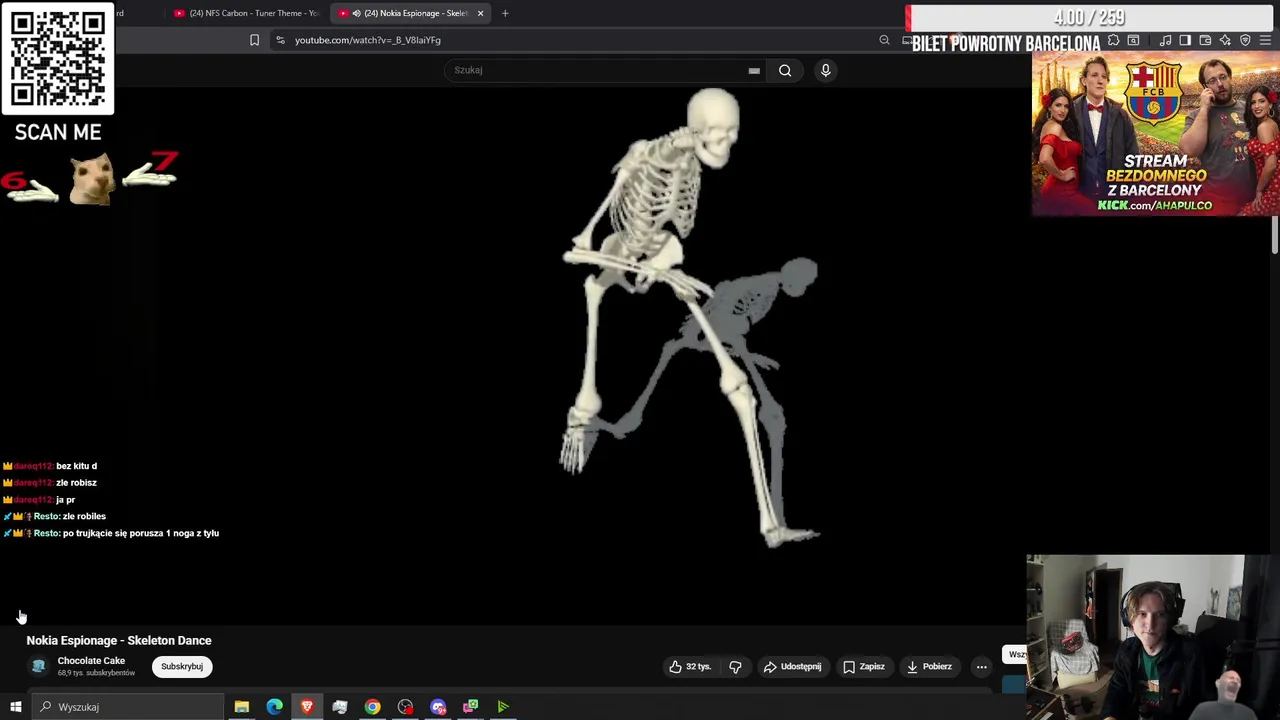Click the Resto chat message 'zle robiles'

tap(84, 516)
